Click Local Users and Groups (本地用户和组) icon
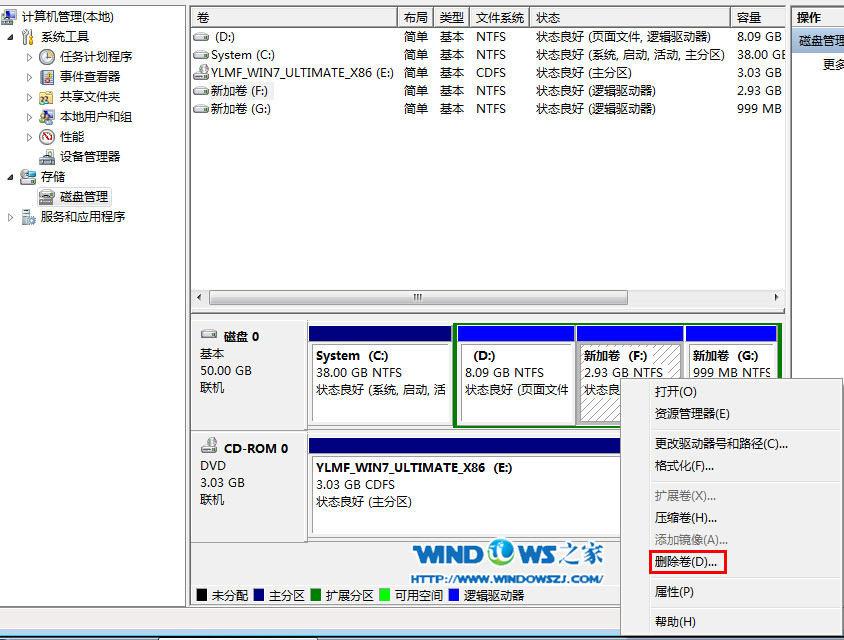Viewport: 844px width, 640px height. click(x=47, y=117)
